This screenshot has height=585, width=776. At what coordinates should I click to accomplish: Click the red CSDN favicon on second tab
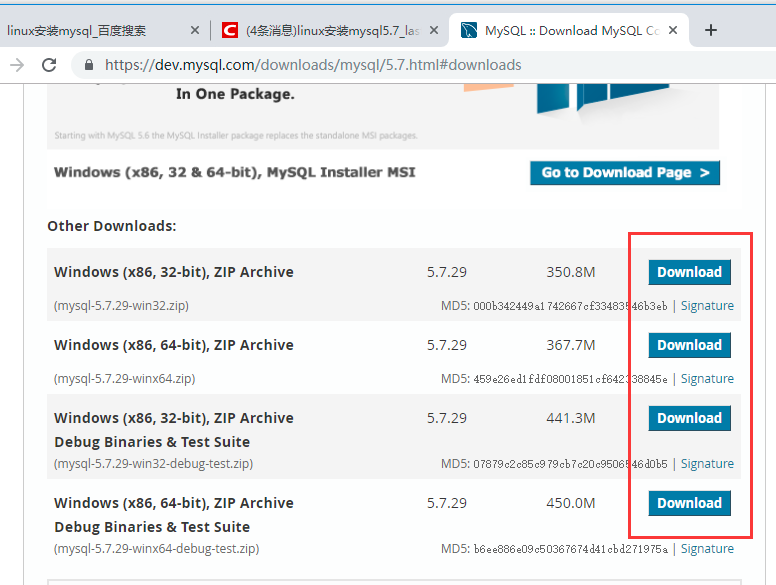[x=230, y=30]
